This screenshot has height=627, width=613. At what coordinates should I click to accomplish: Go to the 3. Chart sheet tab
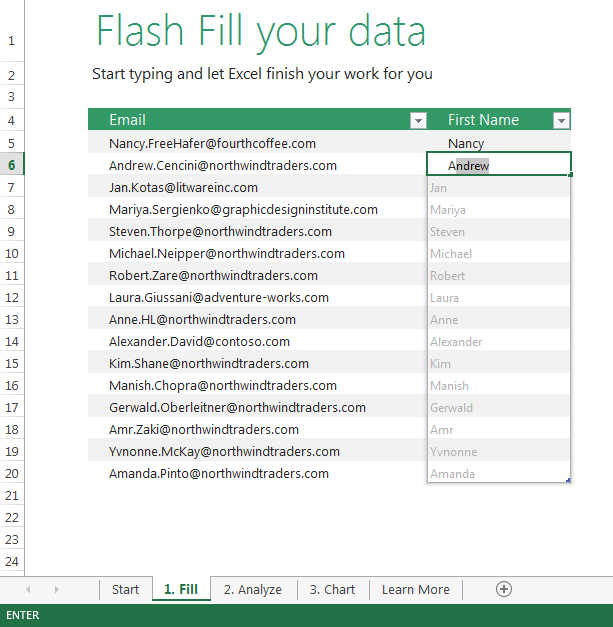click(x=332, y=589)
